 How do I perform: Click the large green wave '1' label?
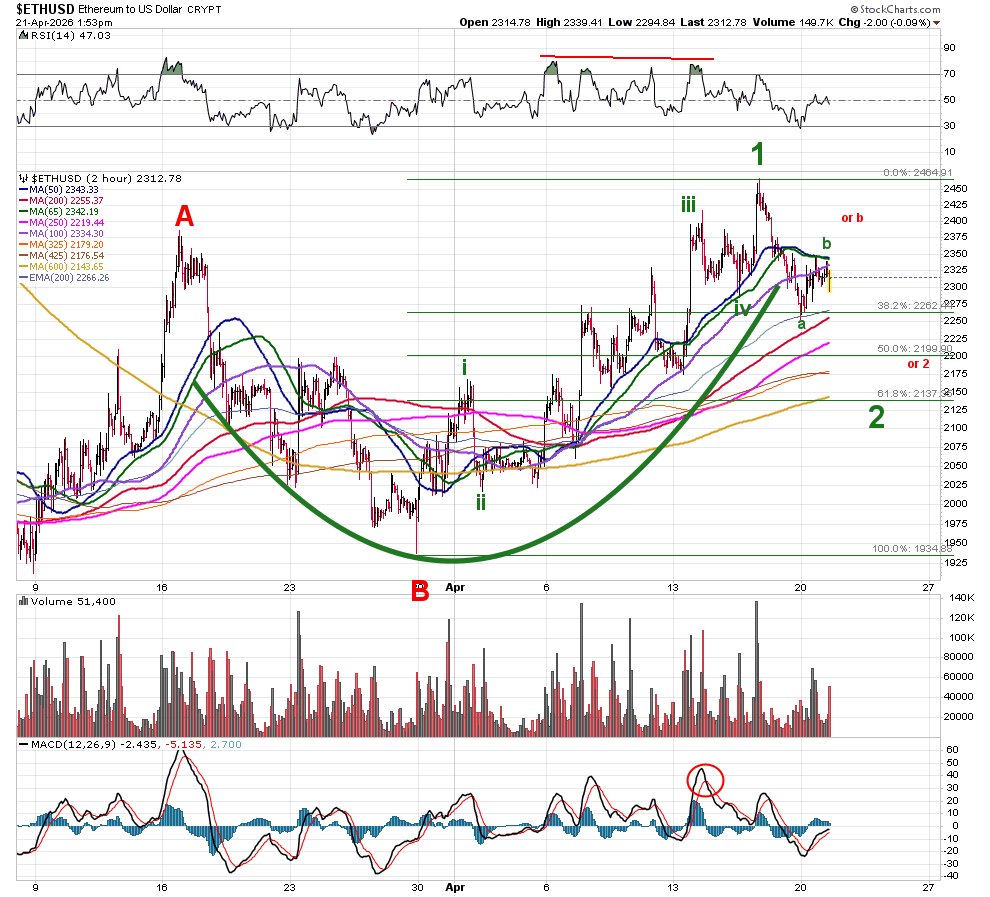pos(758,154)
